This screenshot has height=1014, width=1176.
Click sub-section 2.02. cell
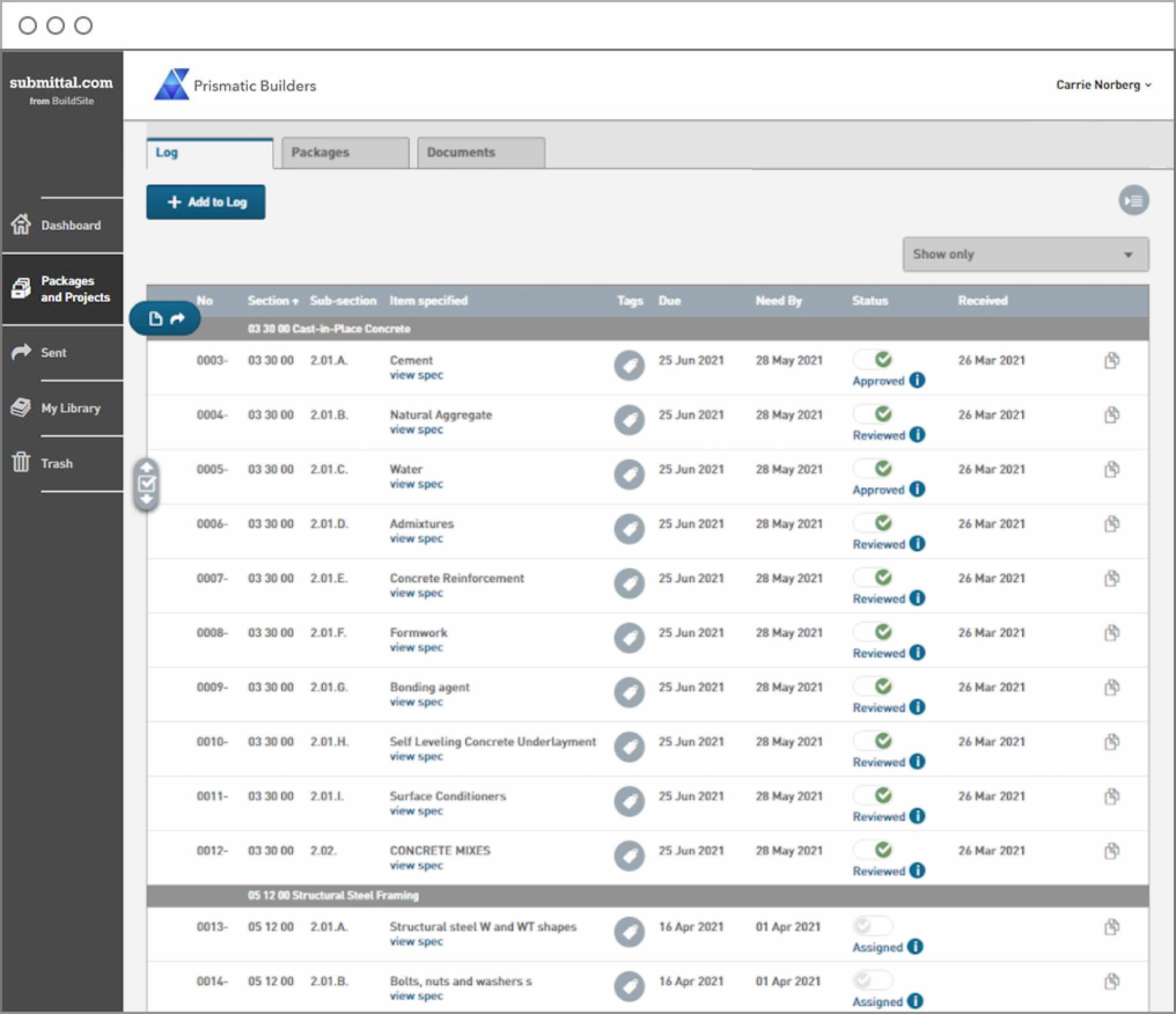[x=323, y=851]
